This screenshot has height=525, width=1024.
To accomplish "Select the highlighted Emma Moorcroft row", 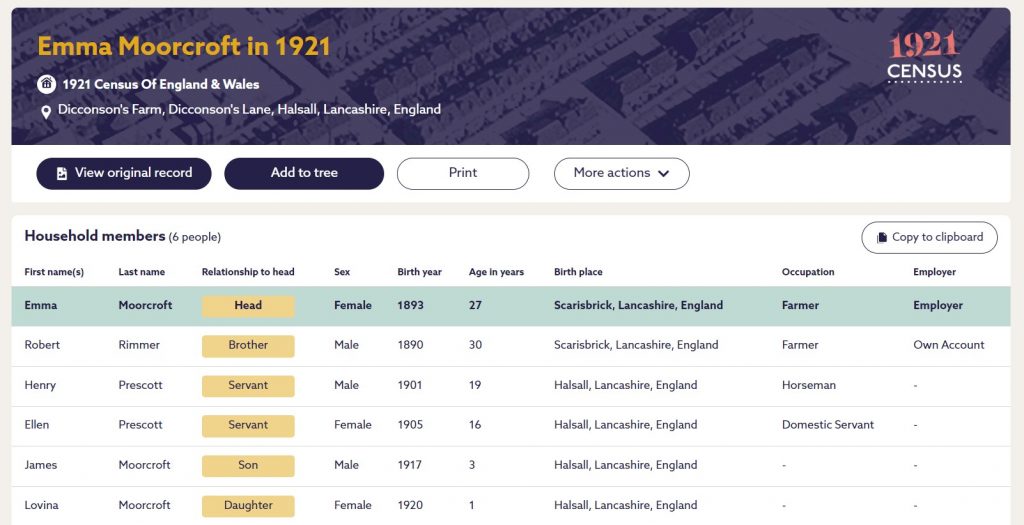I will coord(510,306).
